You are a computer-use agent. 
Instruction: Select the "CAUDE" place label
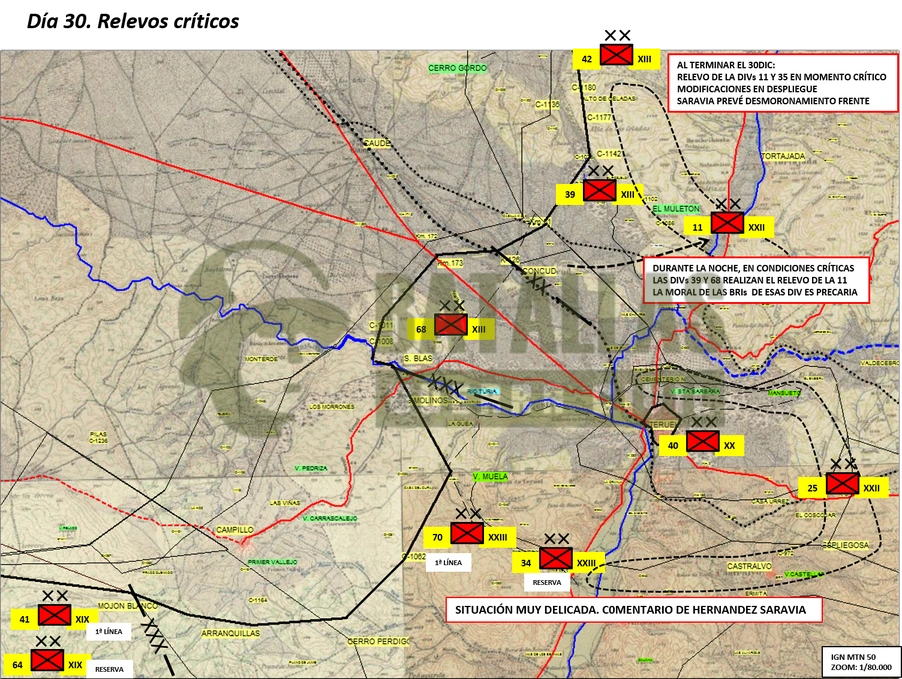click(377, 143)
